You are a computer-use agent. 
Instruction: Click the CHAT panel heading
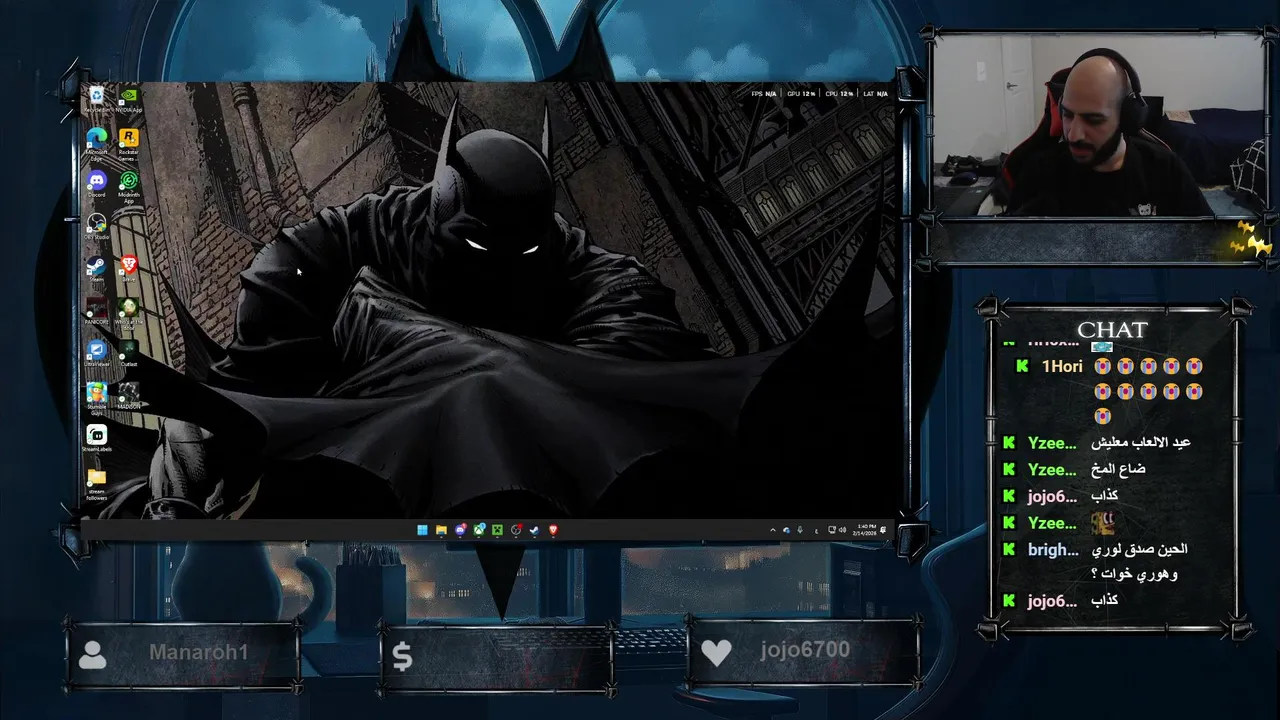(x=1112, y=330)
